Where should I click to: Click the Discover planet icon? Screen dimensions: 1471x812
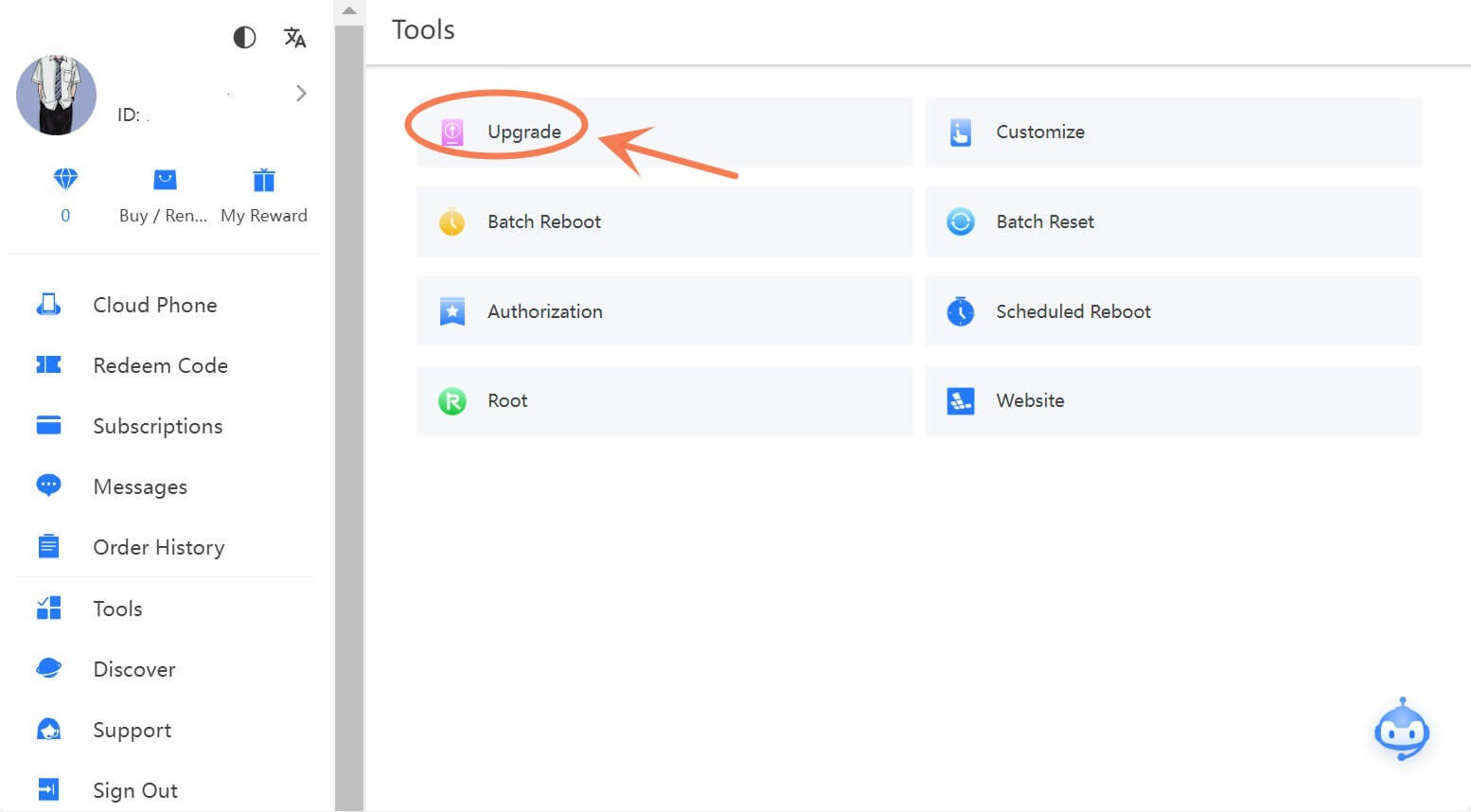[48, 668]
